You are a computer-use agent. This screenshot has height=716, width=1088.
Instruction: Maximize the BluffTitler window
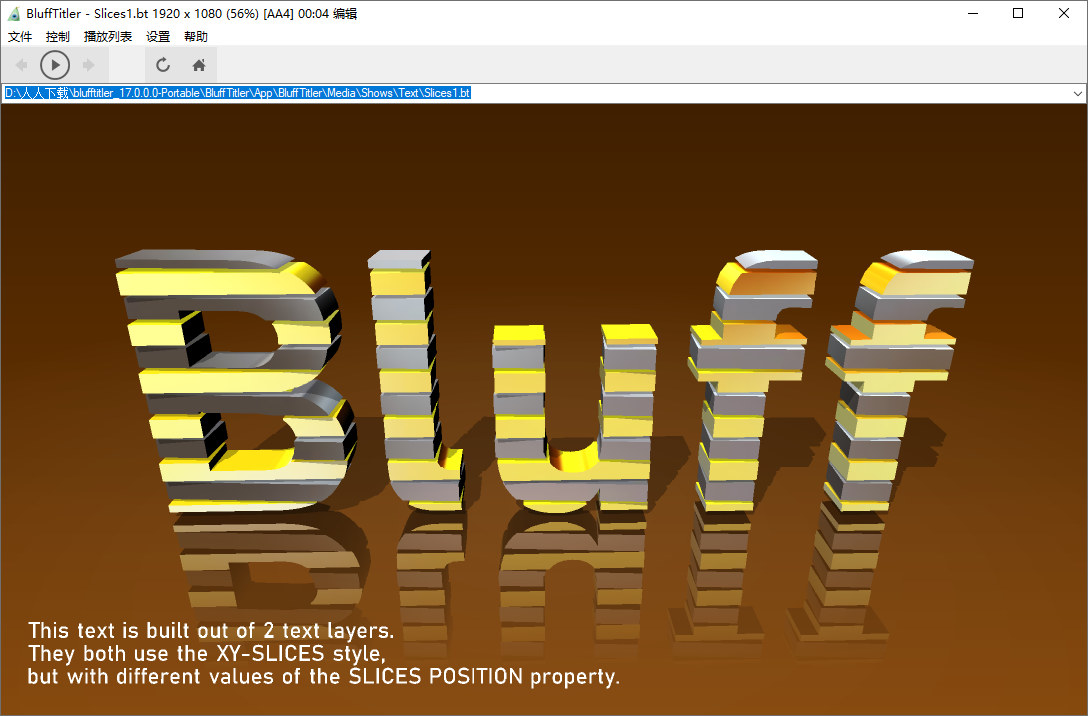[x=1017, y=13]
